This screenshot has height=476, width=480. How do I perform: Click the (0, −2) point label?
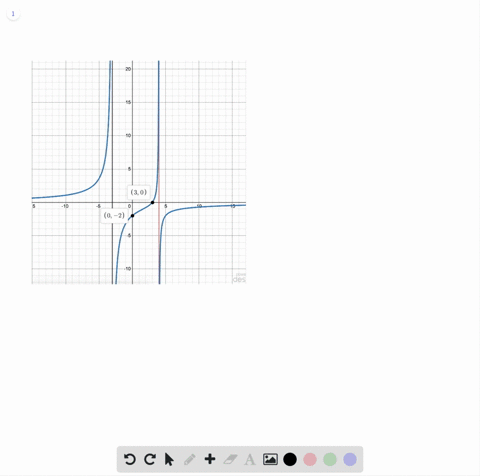coord(114,215)
